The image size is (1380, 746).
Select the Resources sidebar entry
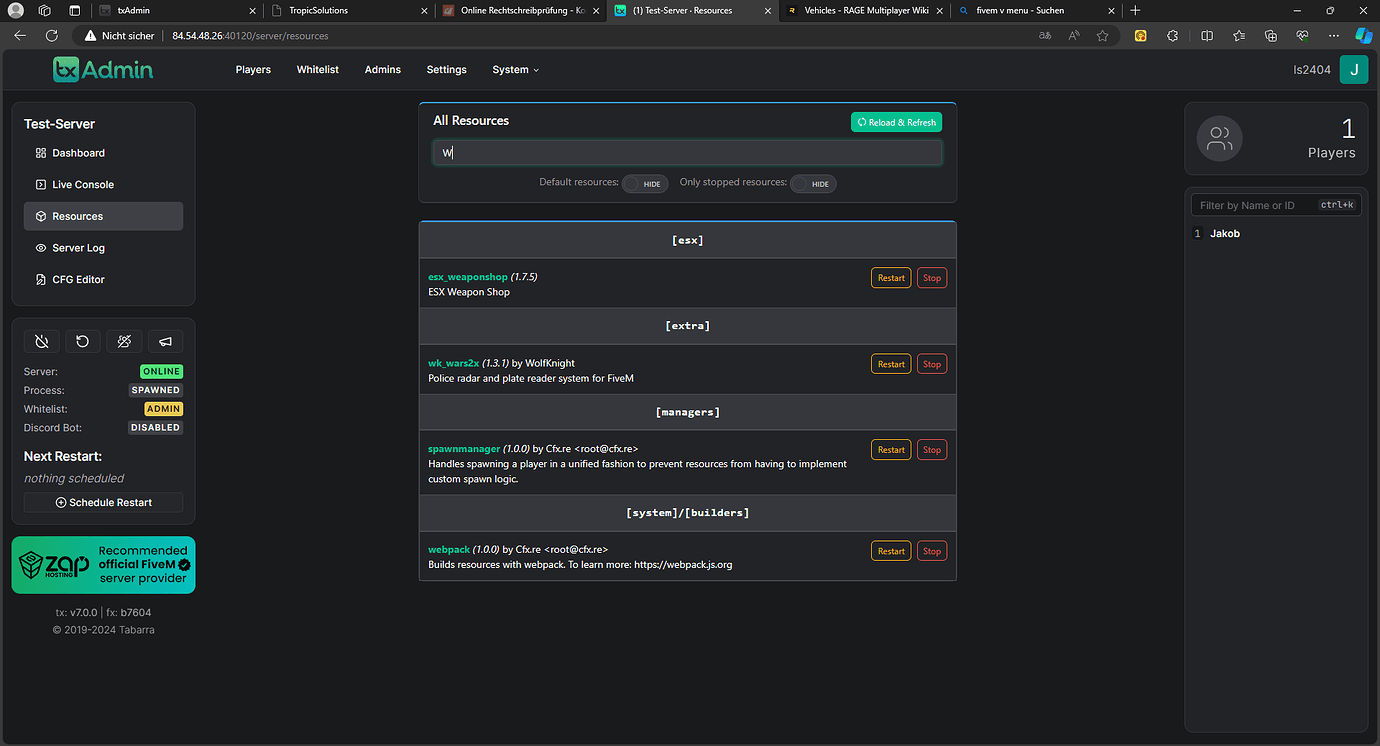78,216
